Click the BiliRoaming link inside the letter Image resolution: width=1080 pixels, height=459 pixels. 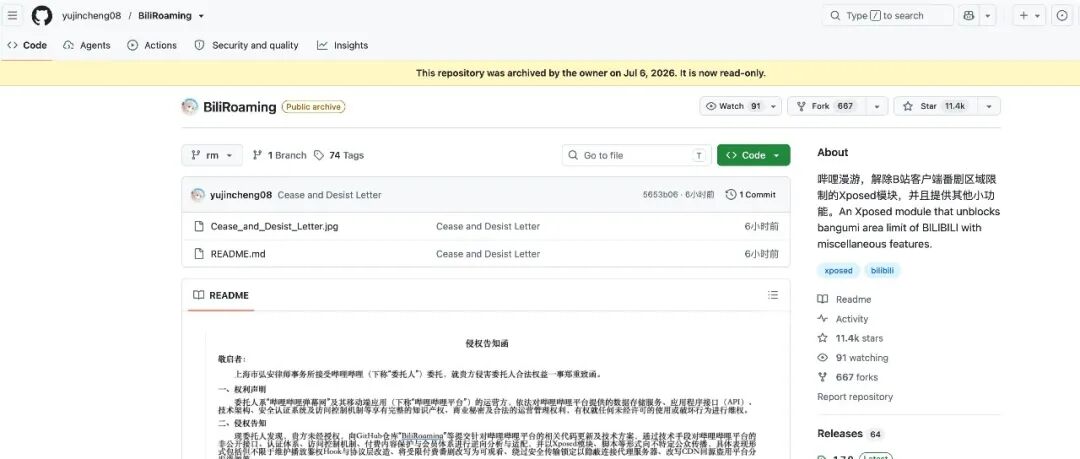(x=422, y=436)
